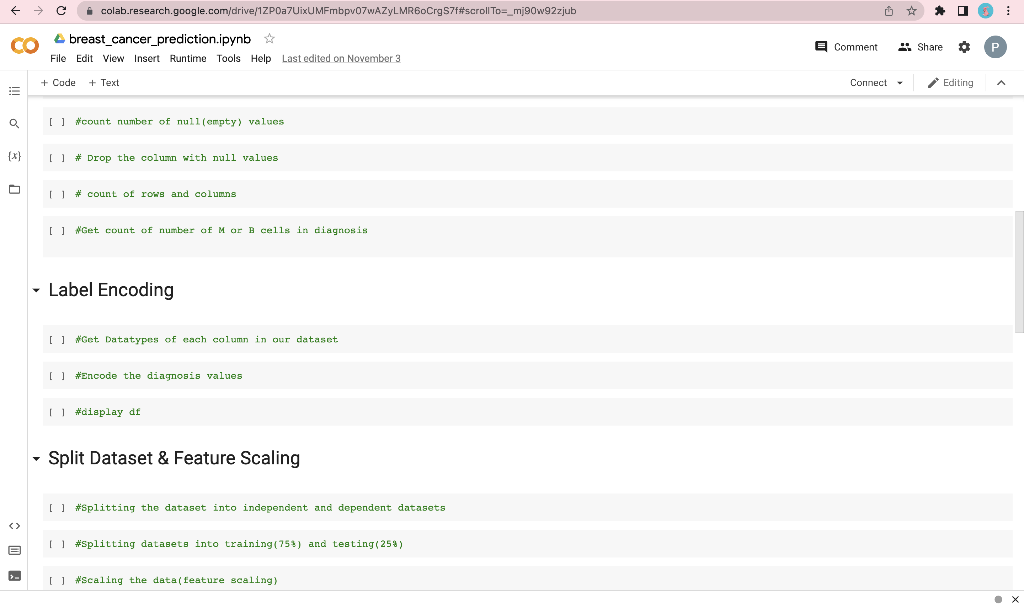Open the Insert menu
The width and height of the screenshot is (1024, 608).
[147, 58]
